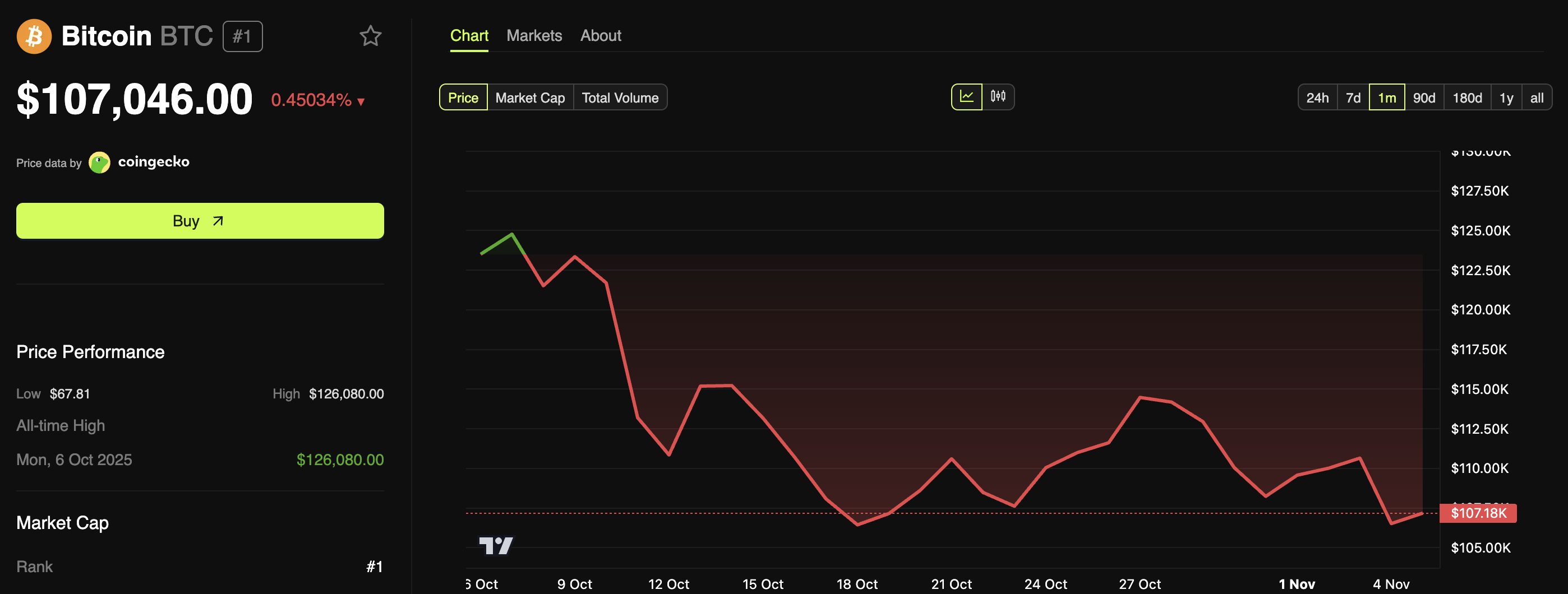Switch to Market Cap view
This screenshot has height=594, width=1568.
pos(529,97)
